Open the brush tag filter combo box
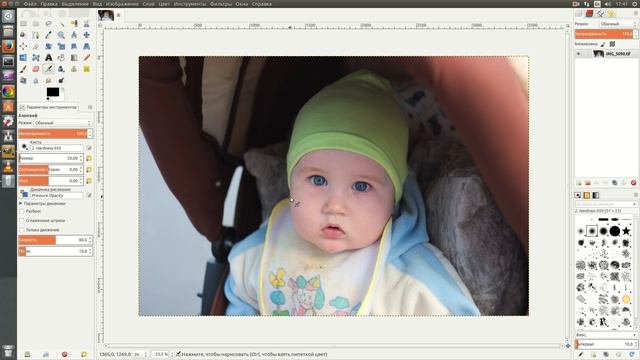This screenshot has width=640, height=360. tap(606, 204)
